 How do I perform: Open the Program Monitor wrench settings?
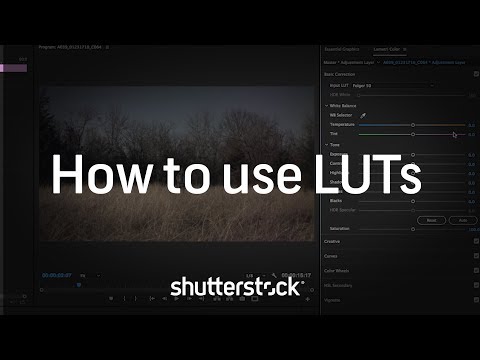[x=274, y=275]
